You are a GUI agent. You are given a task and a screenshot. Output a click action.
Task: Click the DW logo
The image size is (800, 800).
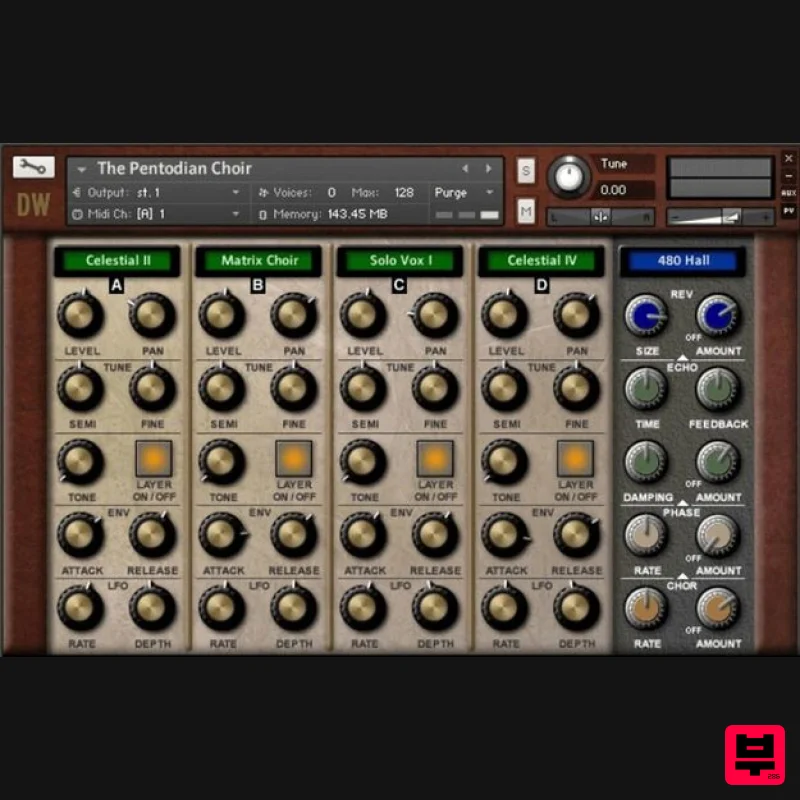33,204
